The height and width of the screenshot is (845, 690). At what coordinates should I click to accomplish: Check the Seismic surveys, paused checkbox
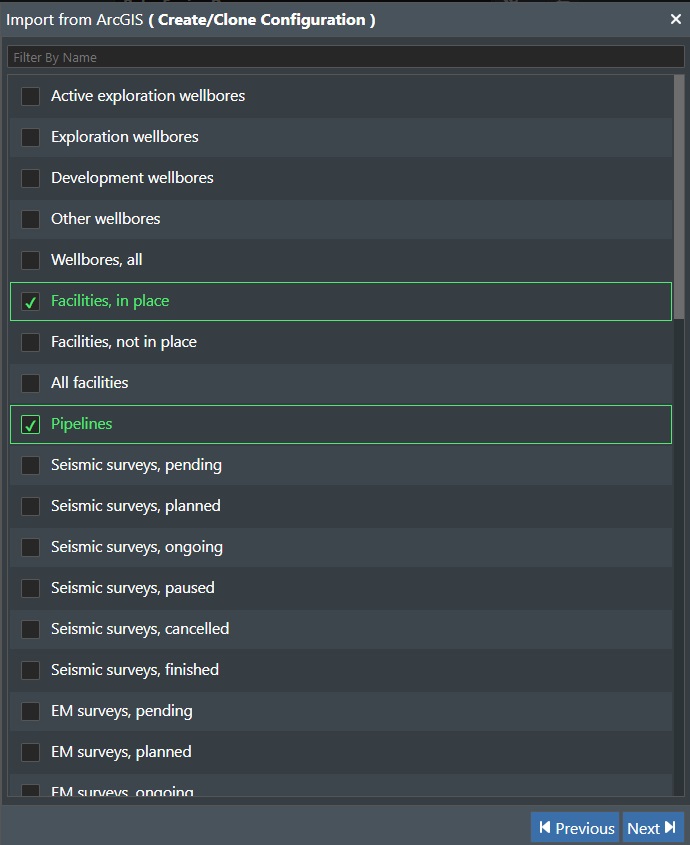[30, 588]
